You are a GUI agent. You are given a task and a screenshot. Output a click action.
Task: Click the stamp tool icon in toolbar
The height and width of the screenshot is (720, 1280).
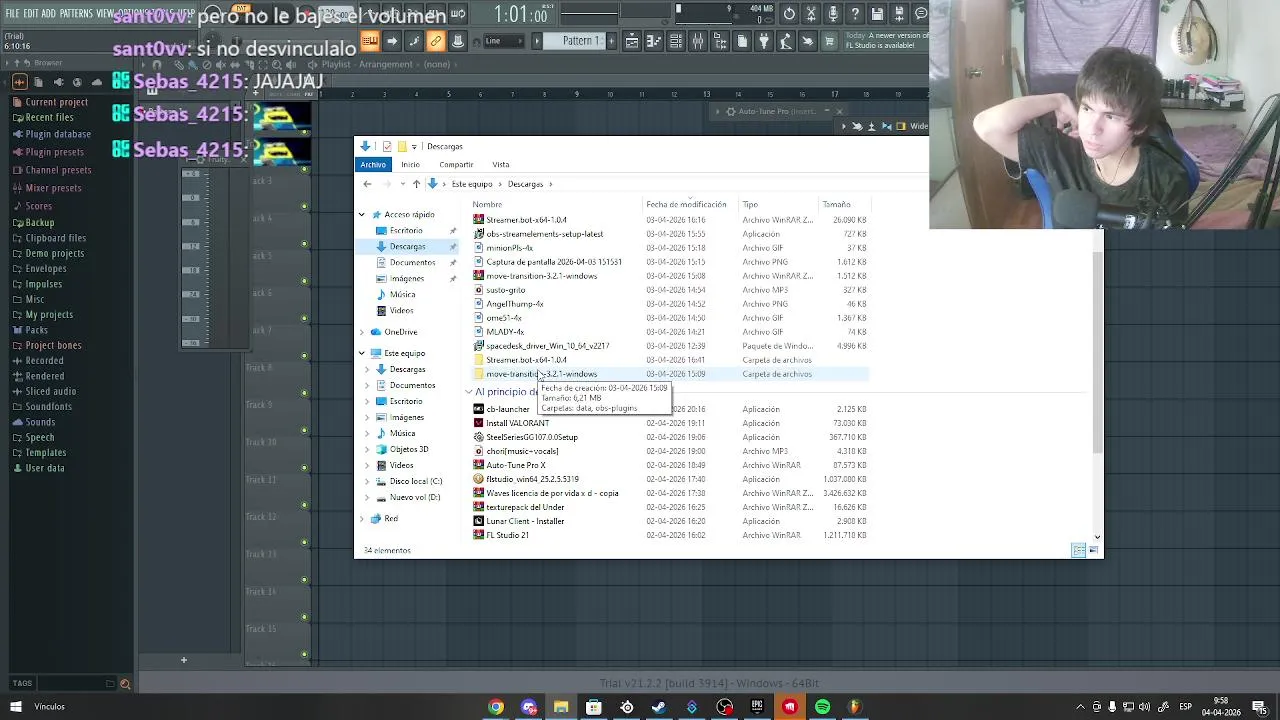point(458,41)
